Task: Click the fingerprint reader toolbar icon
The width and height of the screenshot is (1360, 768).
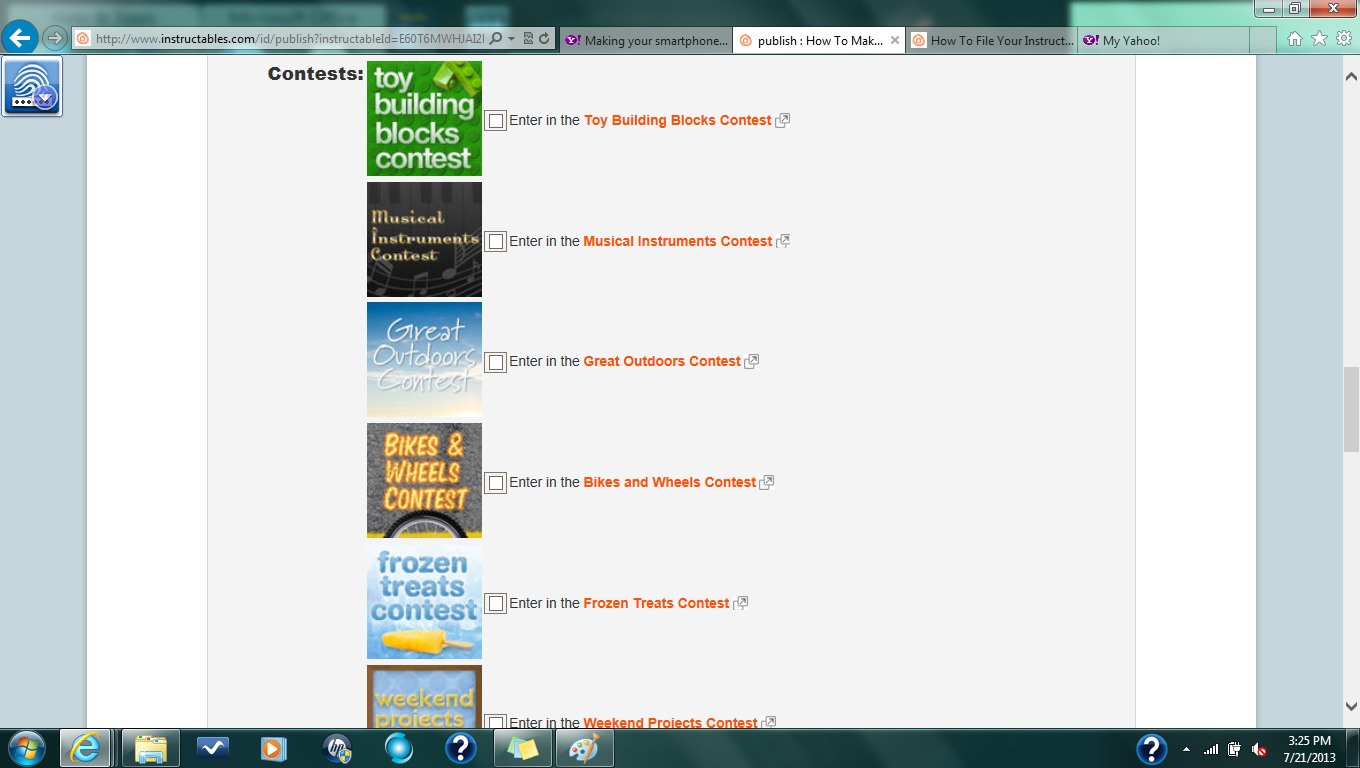Action: coord(32,86)
